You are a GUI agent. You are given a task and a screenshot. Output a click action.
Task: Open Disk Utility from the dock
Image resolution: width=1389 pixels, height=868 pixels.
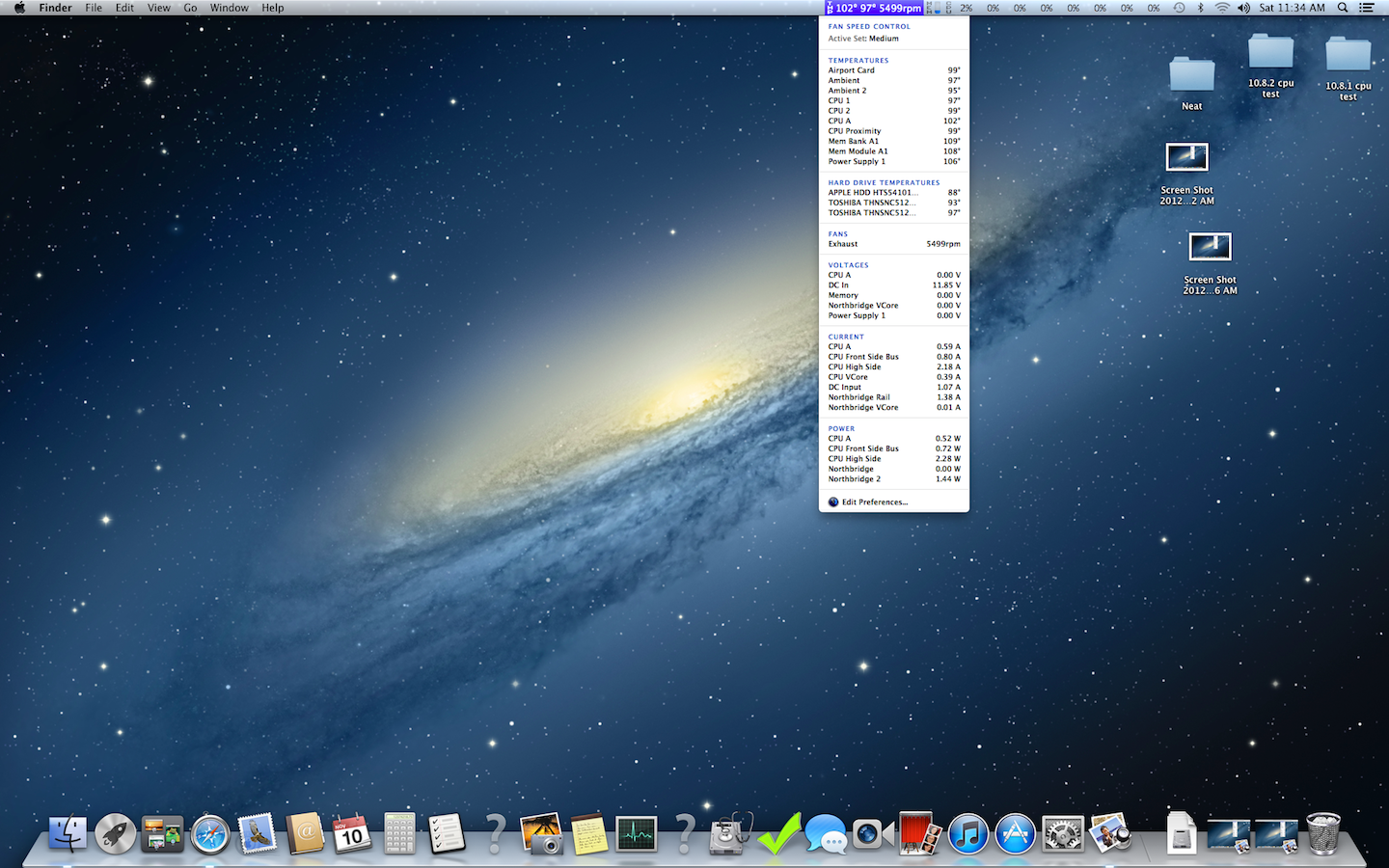coord(730,834)
